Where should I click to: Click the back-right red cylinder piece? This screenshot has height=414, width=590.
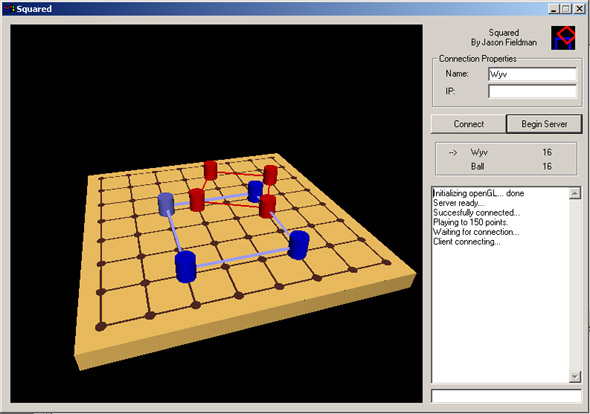(270, 175)
